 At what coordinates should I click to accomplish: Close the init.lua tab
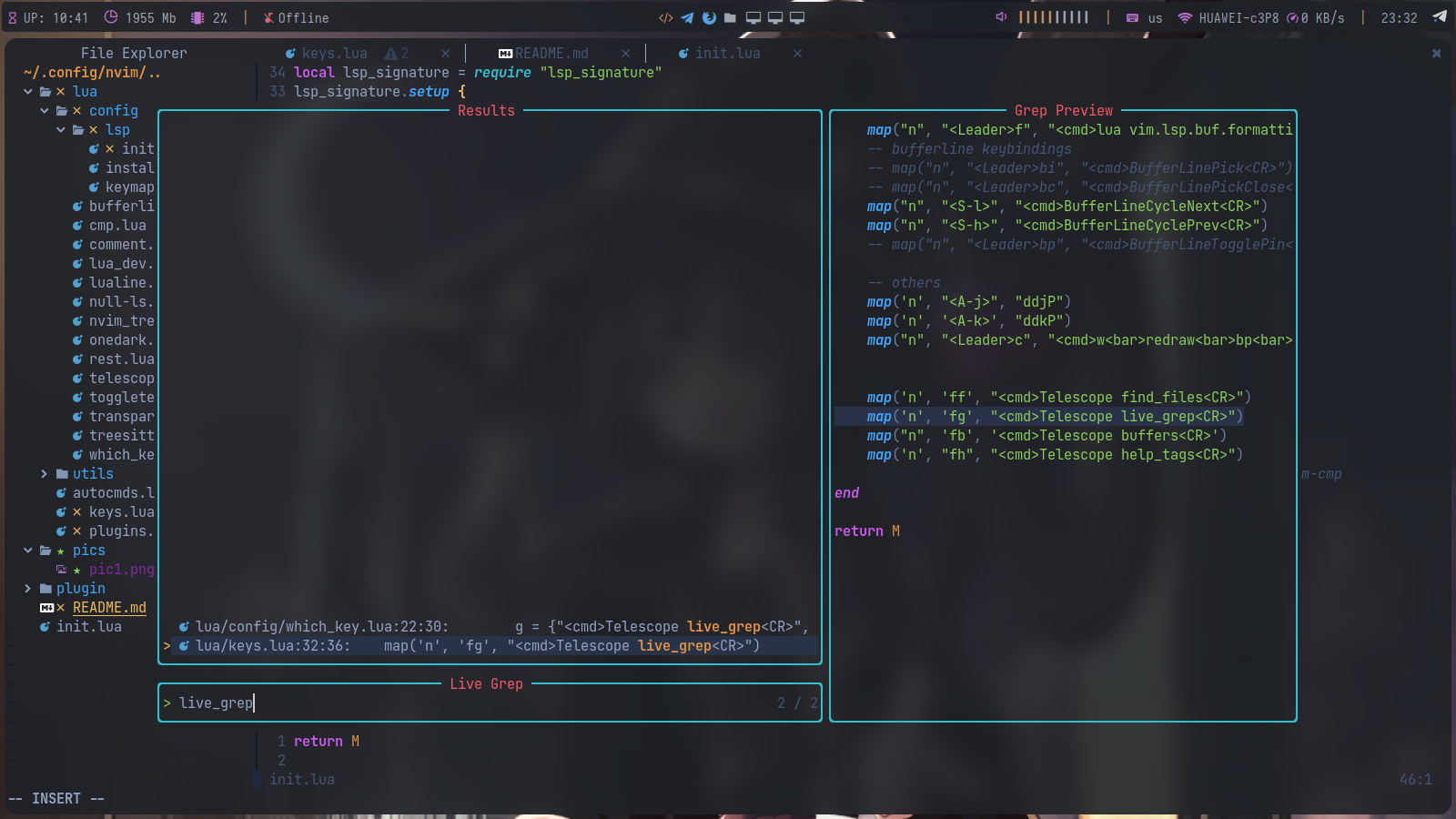click(x=797, y=54)
